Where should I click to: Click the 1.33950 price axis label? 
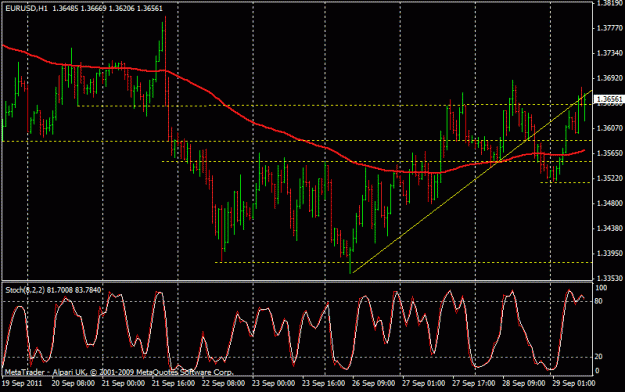point(609,253)
